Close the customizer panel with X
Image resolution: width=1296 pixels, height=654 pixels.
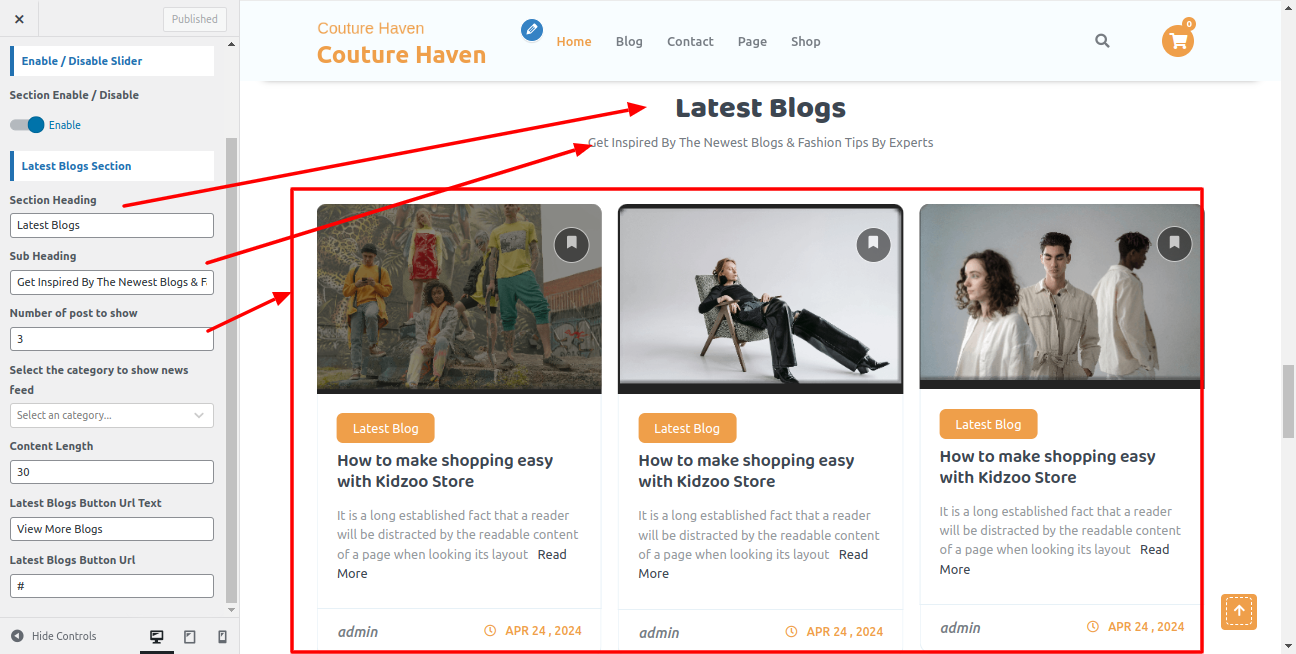(x=19, y=19)
